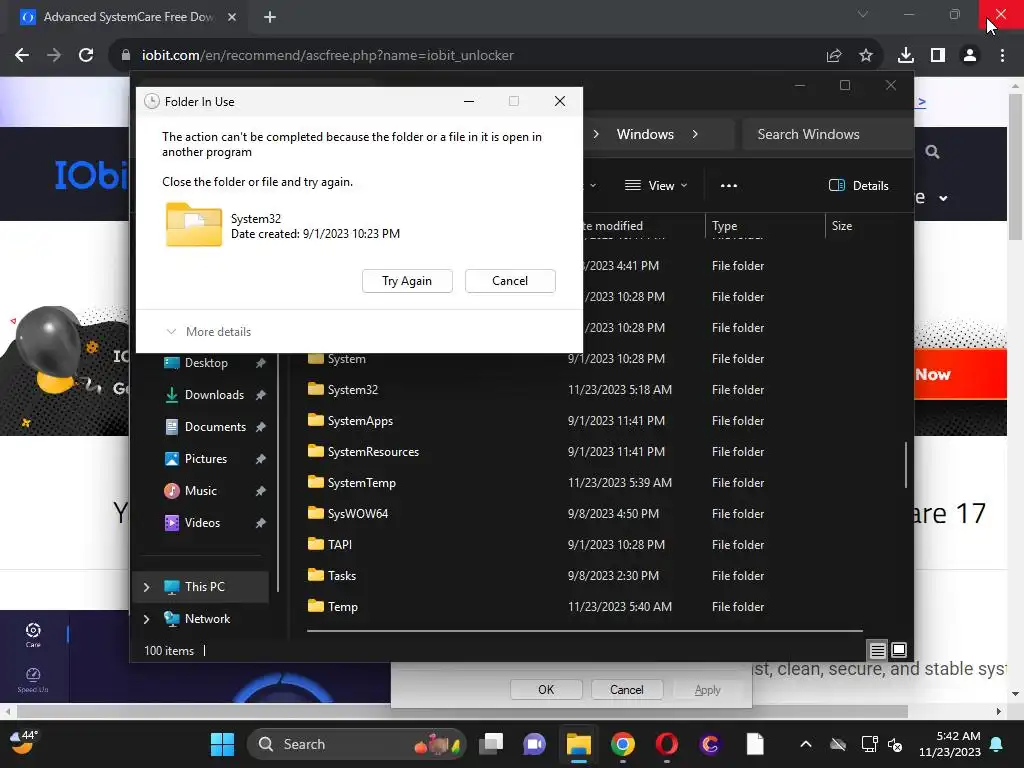Open a new Chrome tab
The width and height of the screenshot is (1024, 768).
pyautogui.click(x=270, y=17)
